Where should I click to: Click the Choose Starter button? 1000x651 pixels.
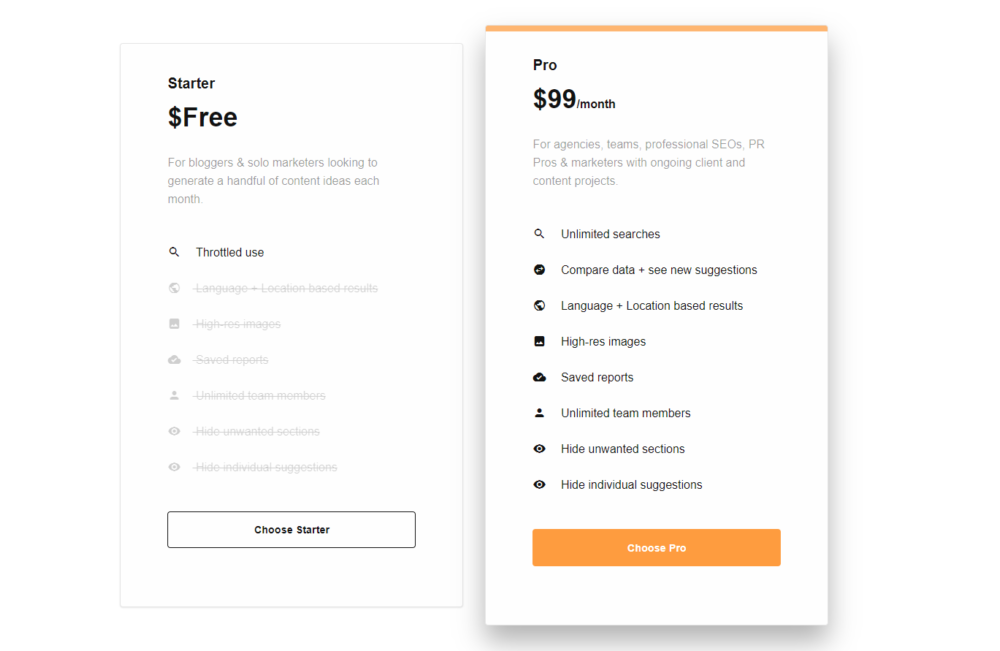click(291, 530)
